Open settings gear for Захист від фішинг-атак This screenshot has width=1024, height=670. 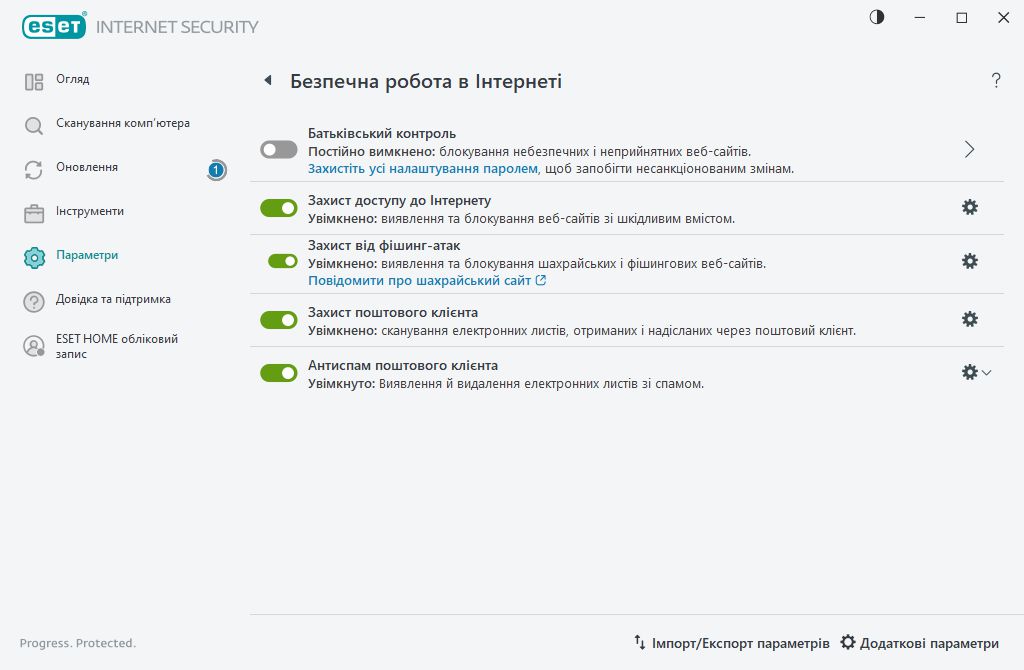click(969, 261)
